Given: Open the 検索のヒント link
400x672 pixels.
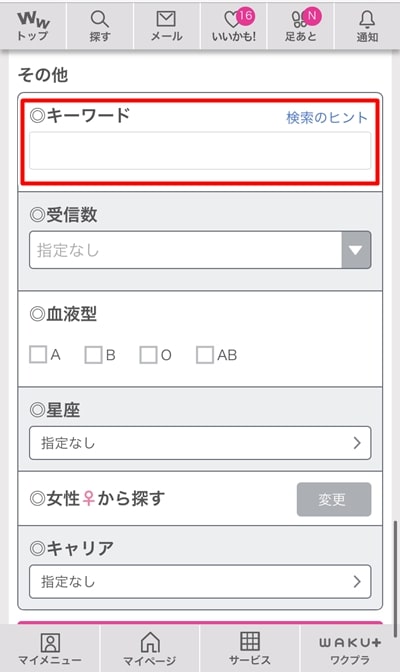Looking at the screenshot, I should coord(327,117).
